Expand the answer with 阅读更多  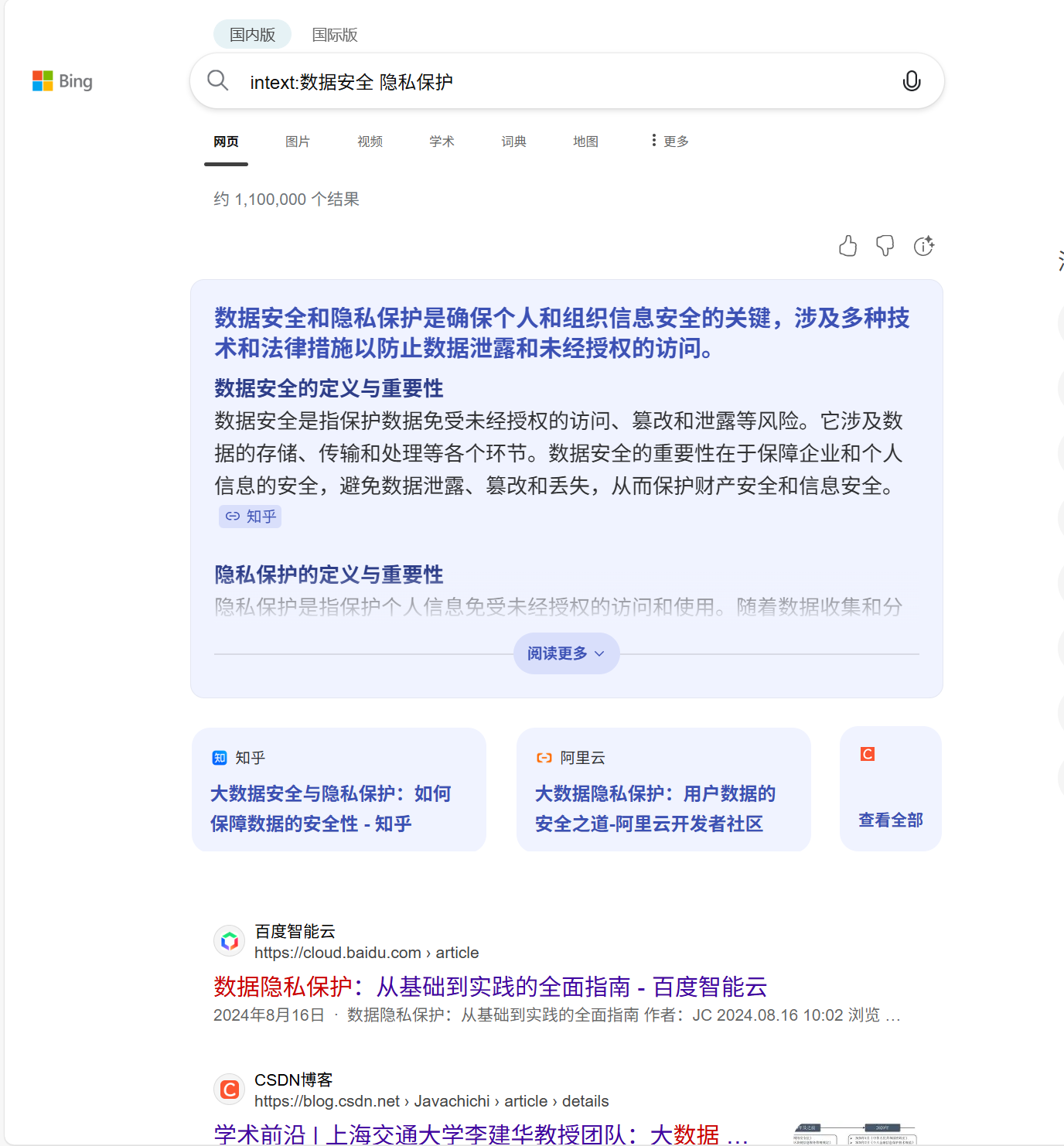565,653
